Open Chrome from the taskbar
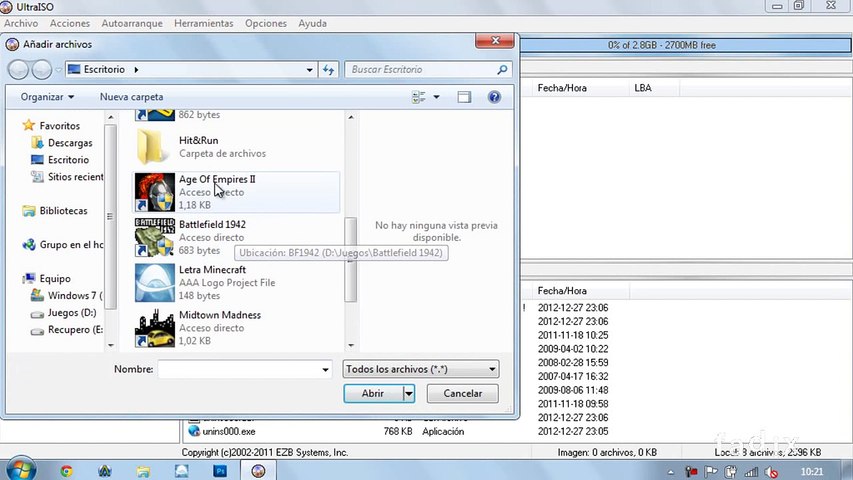Viewport: 853px width, 480px height. point(66,471)
